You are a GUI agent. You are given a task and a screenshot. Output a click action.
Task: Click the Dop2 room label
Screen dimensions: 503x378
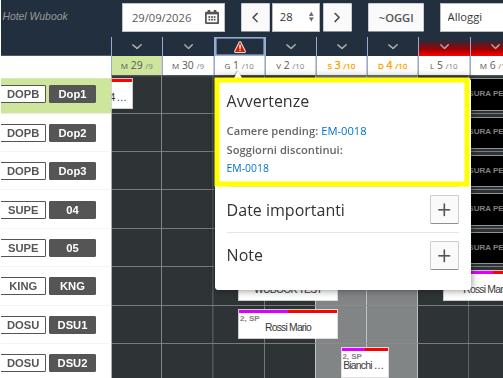[x=72, y=133]
